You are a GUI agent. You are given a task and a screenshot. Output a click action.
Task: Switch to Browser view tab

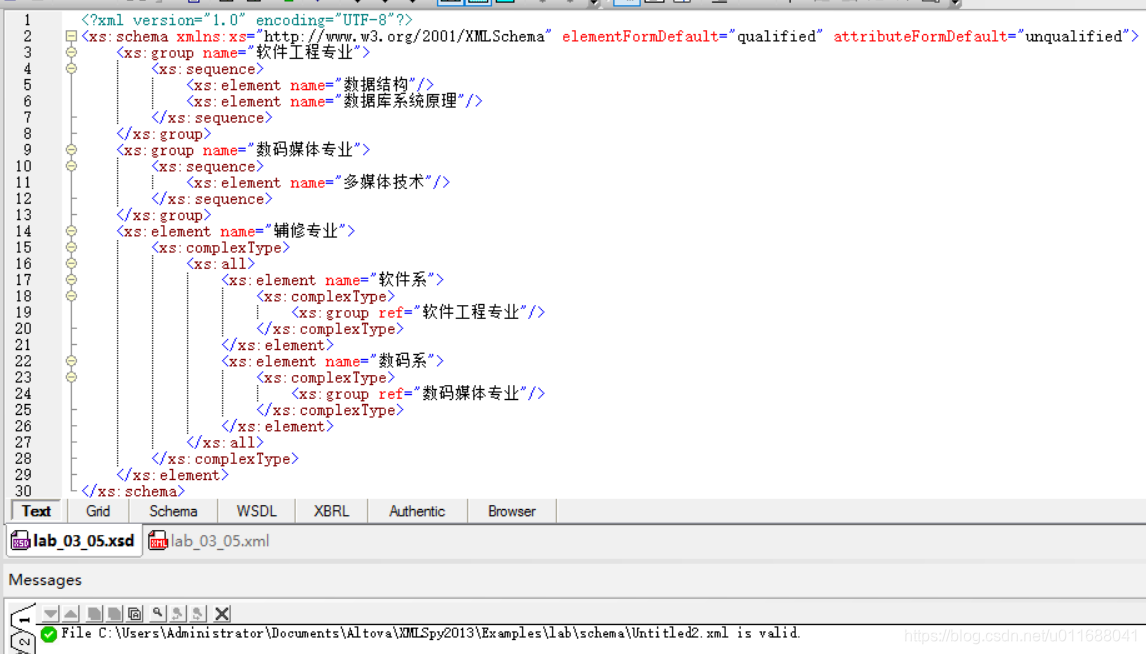coord(512,512)
